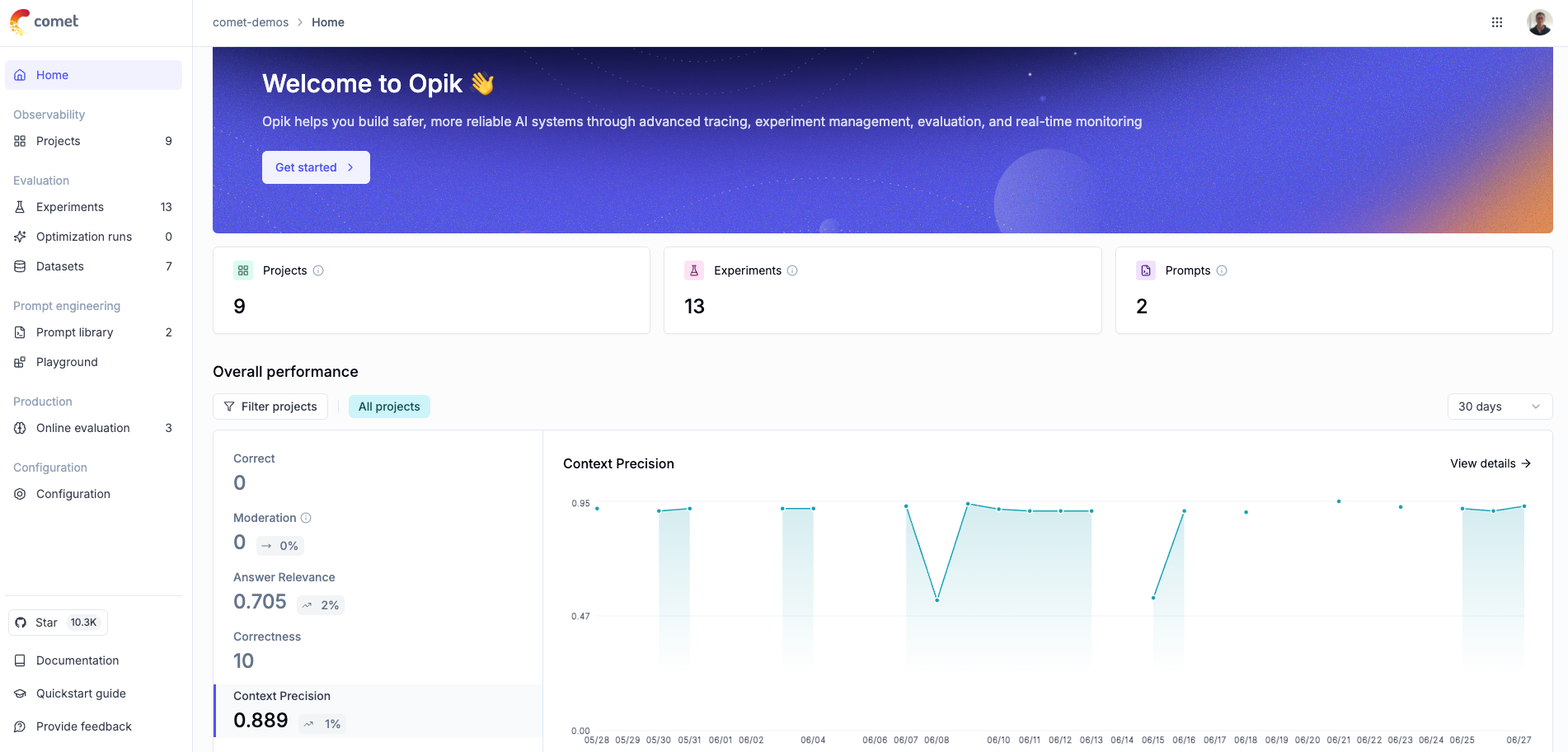Screen dimensions: 1568x752
Task: Click the Get started button
Action: click(x=316, y=167)
